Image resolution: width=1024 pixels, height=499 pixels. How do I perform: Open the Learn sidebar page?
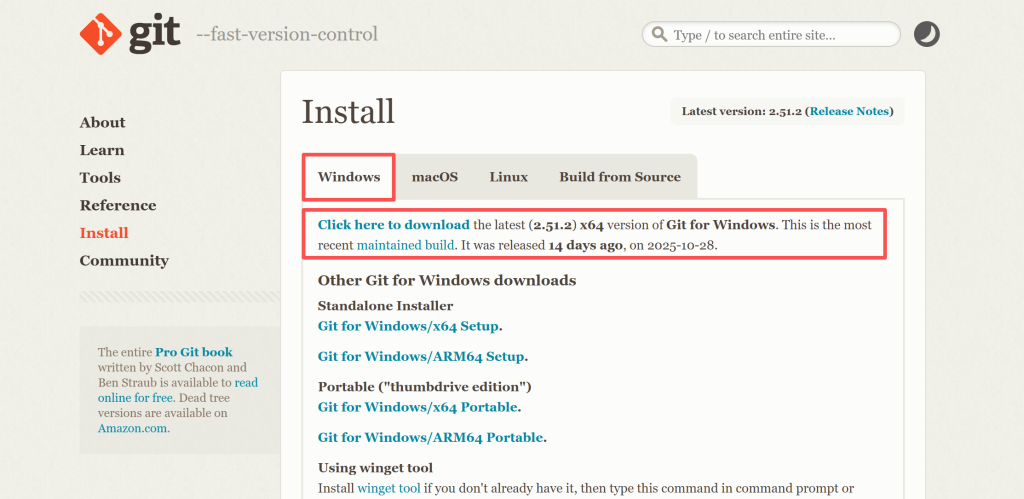click(102, 150)
